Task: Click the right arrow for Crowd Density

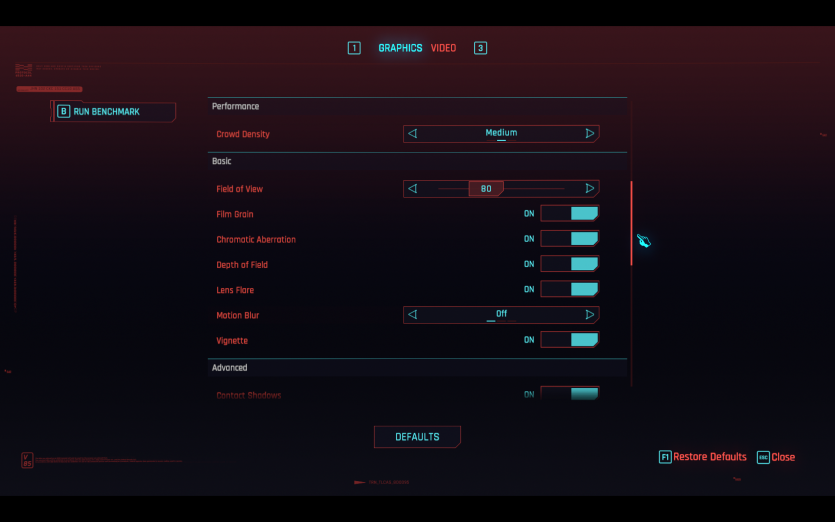Action: coord(589,134)
